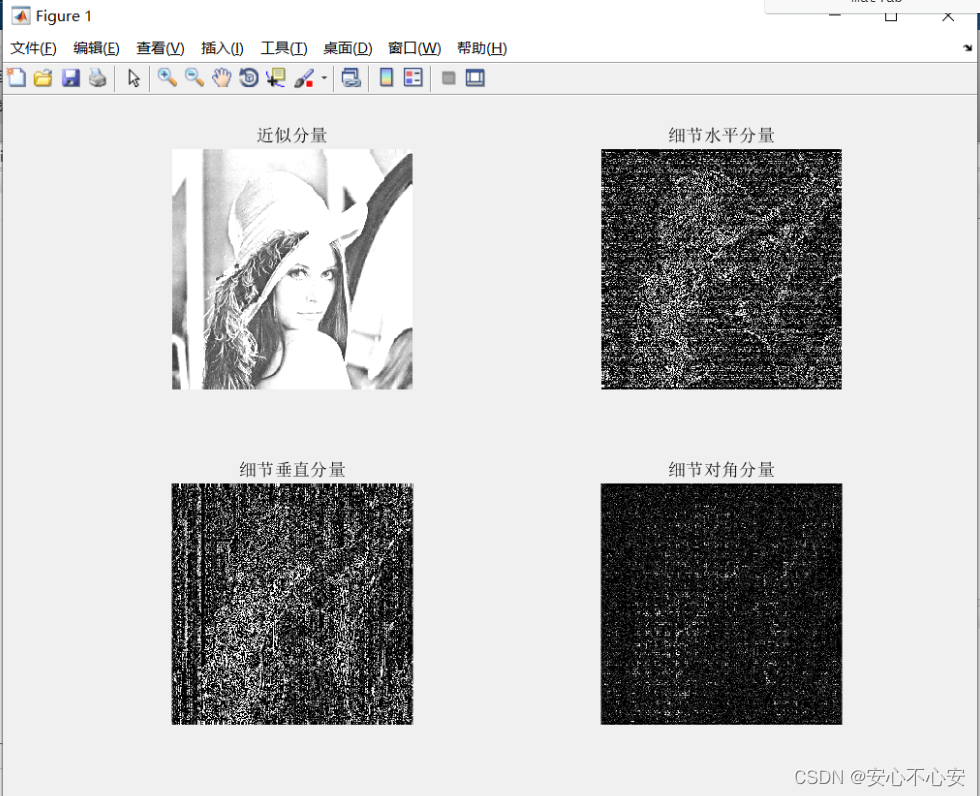Click the title text 细节水平分量
Viewport: 980px width, 796px height.
[721, 135]
